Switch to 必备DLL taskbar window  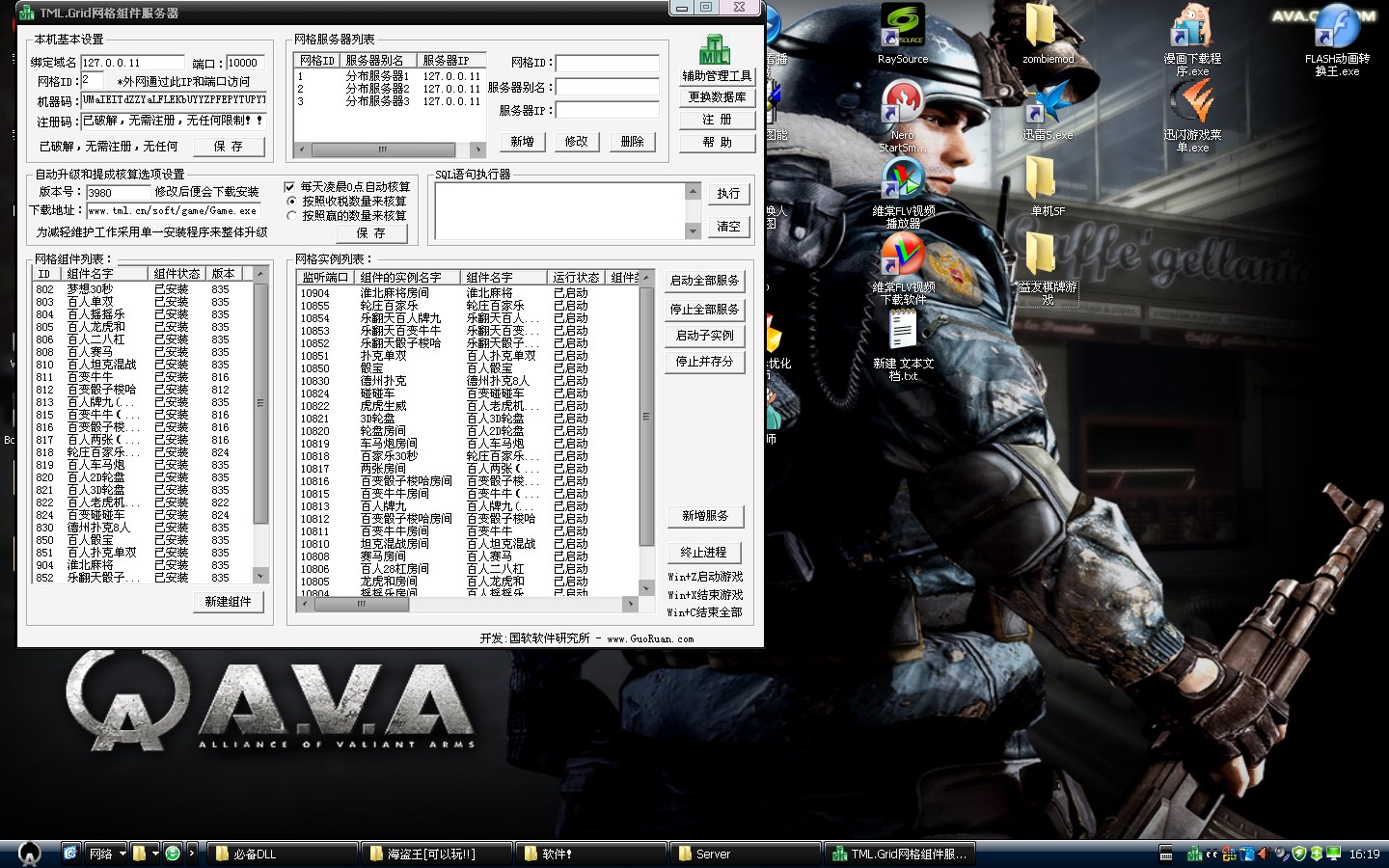pos(281,854)
